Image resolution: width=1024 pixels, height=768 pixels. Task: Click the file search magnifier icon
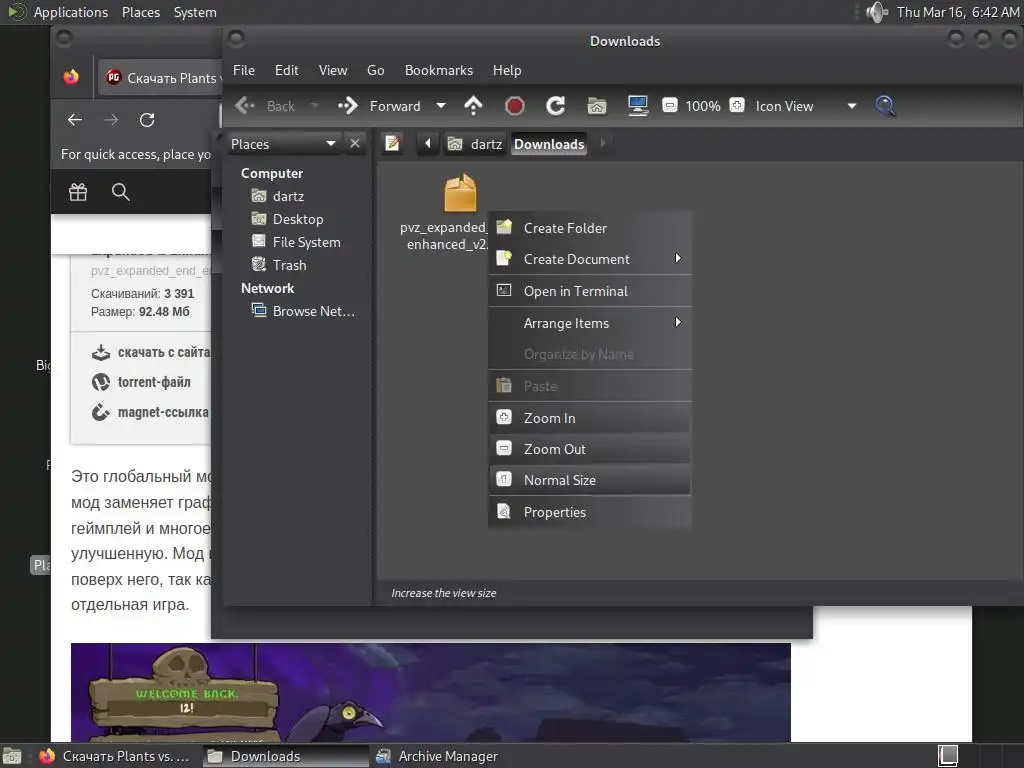point(885,106)
